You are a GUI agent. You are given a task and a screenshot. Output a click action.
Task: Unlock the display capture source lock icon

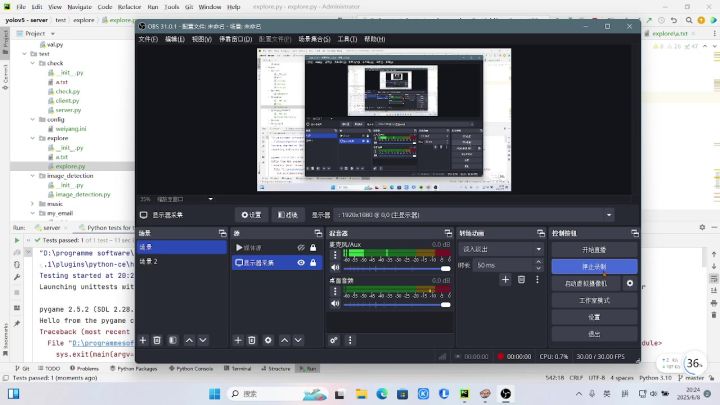pyautogui.click(x=313, y=263)
